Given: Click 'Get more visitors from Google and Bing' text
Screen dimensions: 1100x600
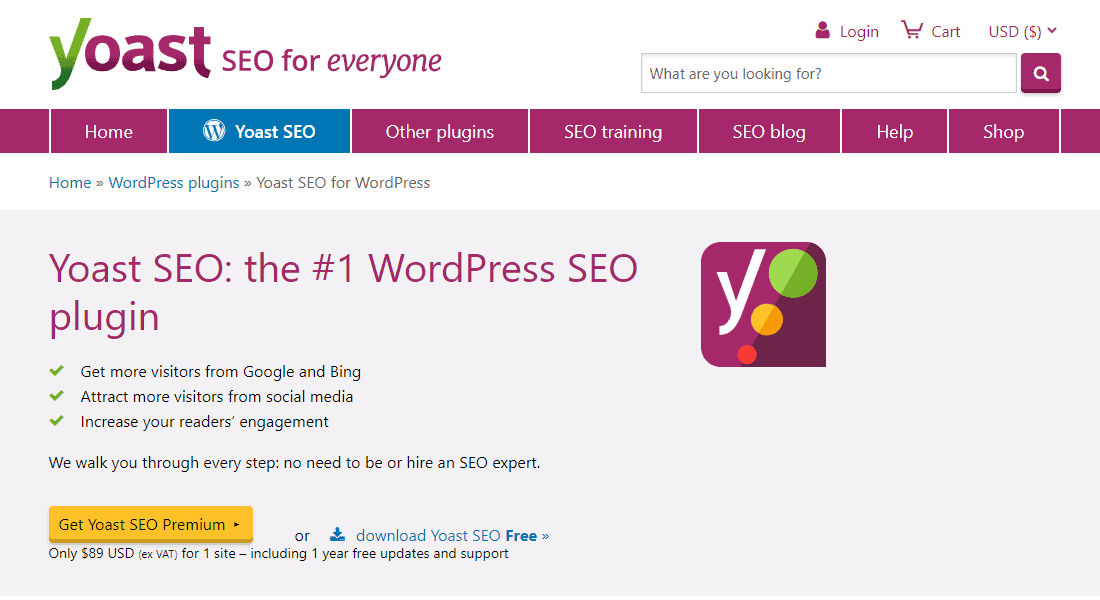Looking at the screenshot, I should point(221,371).
